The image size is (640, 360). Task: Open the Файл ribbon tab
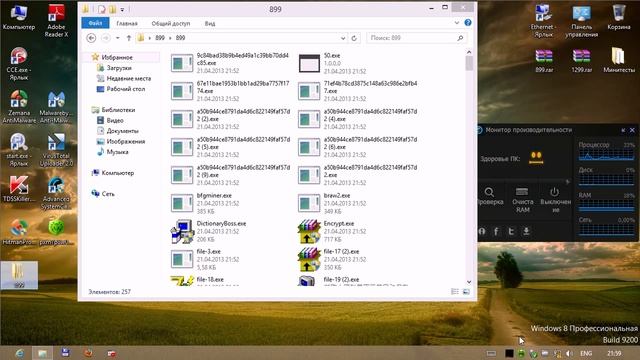(96, 23)
